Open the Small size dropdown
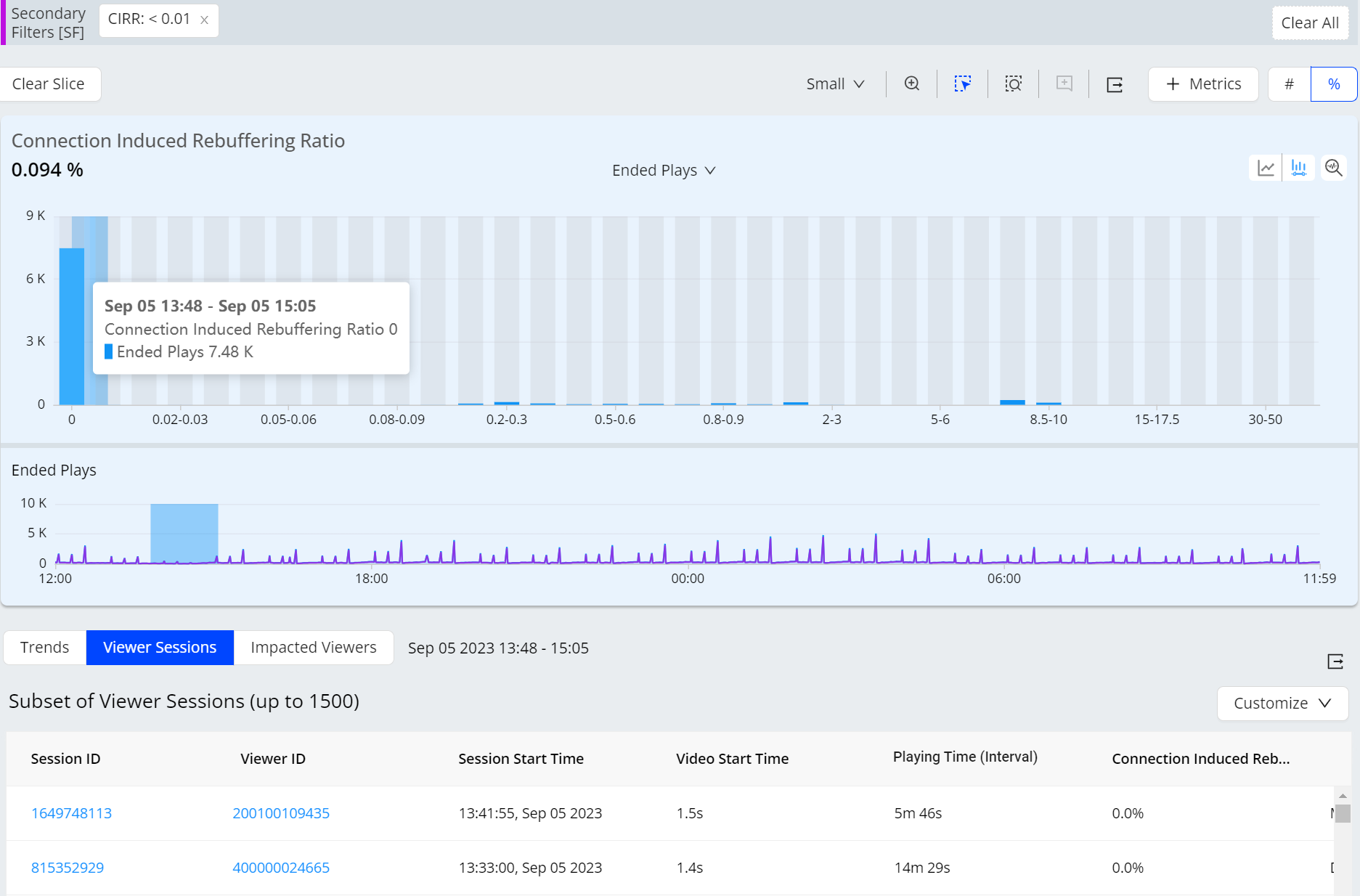The width and height of the screenshot is (1360, 896). click(835, 84)
